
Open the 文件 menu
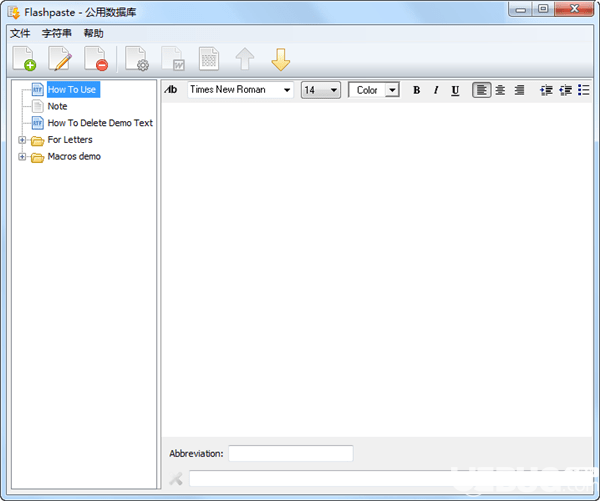[20, 34]
